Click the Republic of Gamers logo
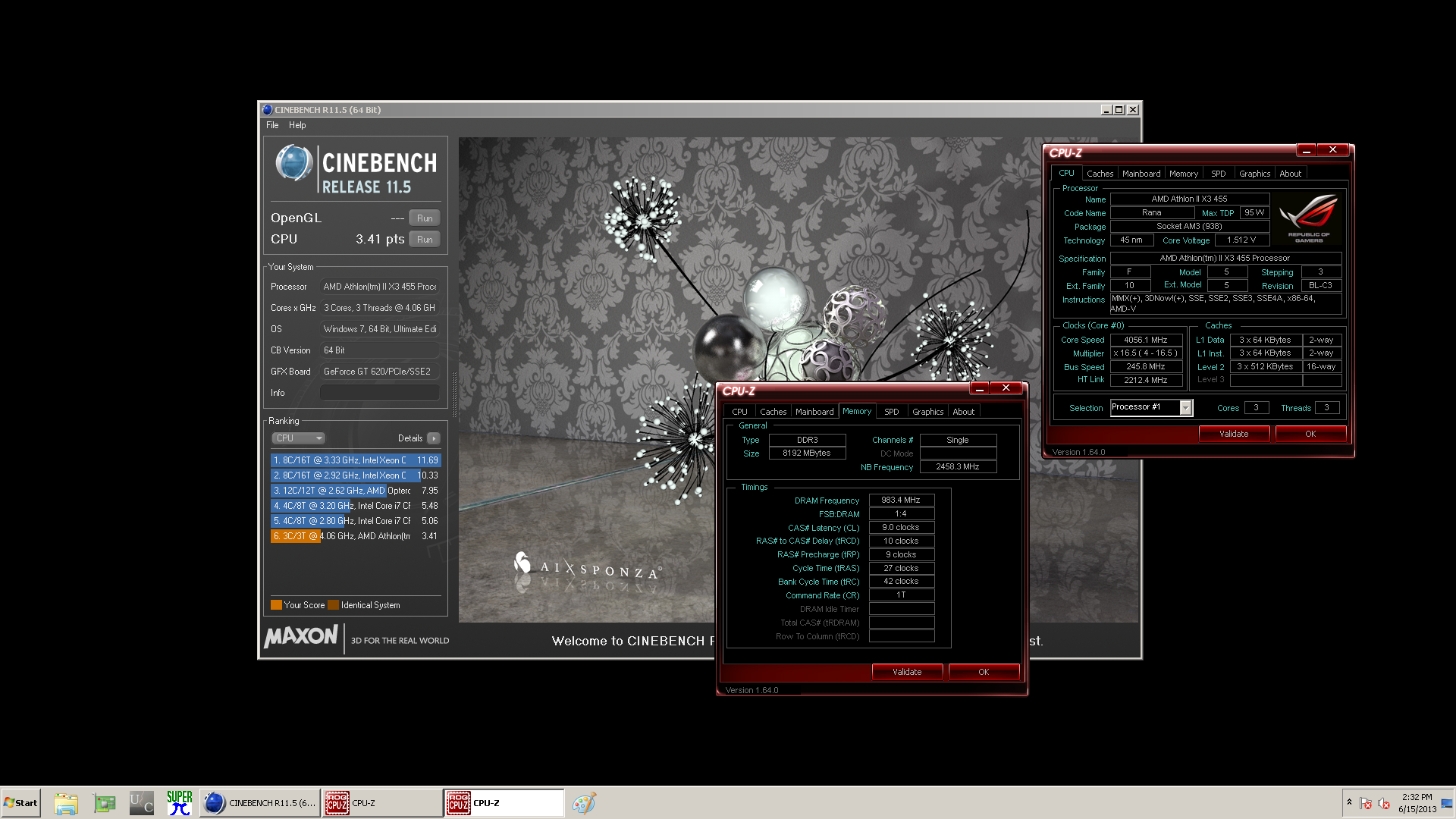 coord(1309,218)
